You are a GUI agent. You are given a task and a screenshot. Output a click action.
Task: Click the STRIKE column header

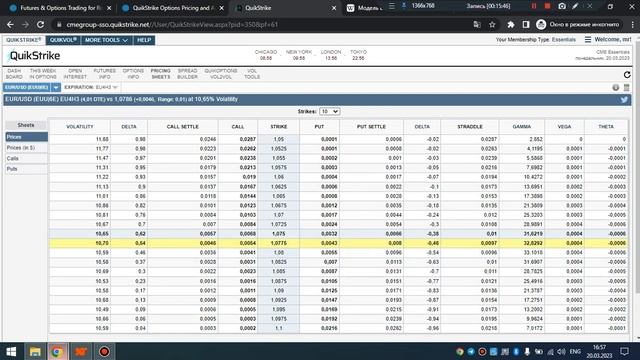click(x=279, y=127)
